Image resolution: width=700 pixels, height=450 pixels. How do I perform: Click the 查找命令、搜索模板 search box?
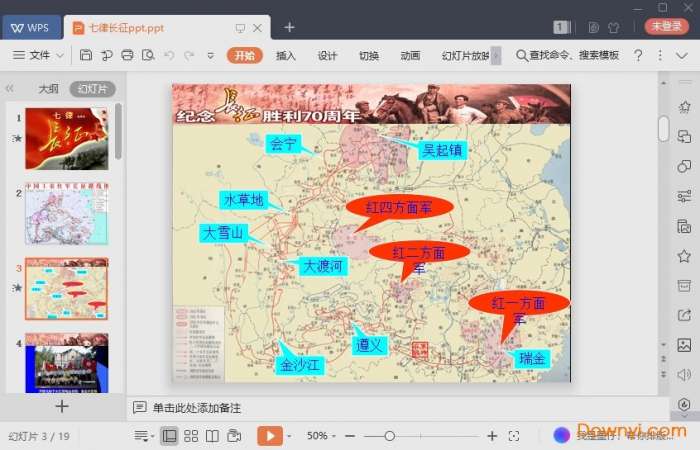(x=567, y=55)
